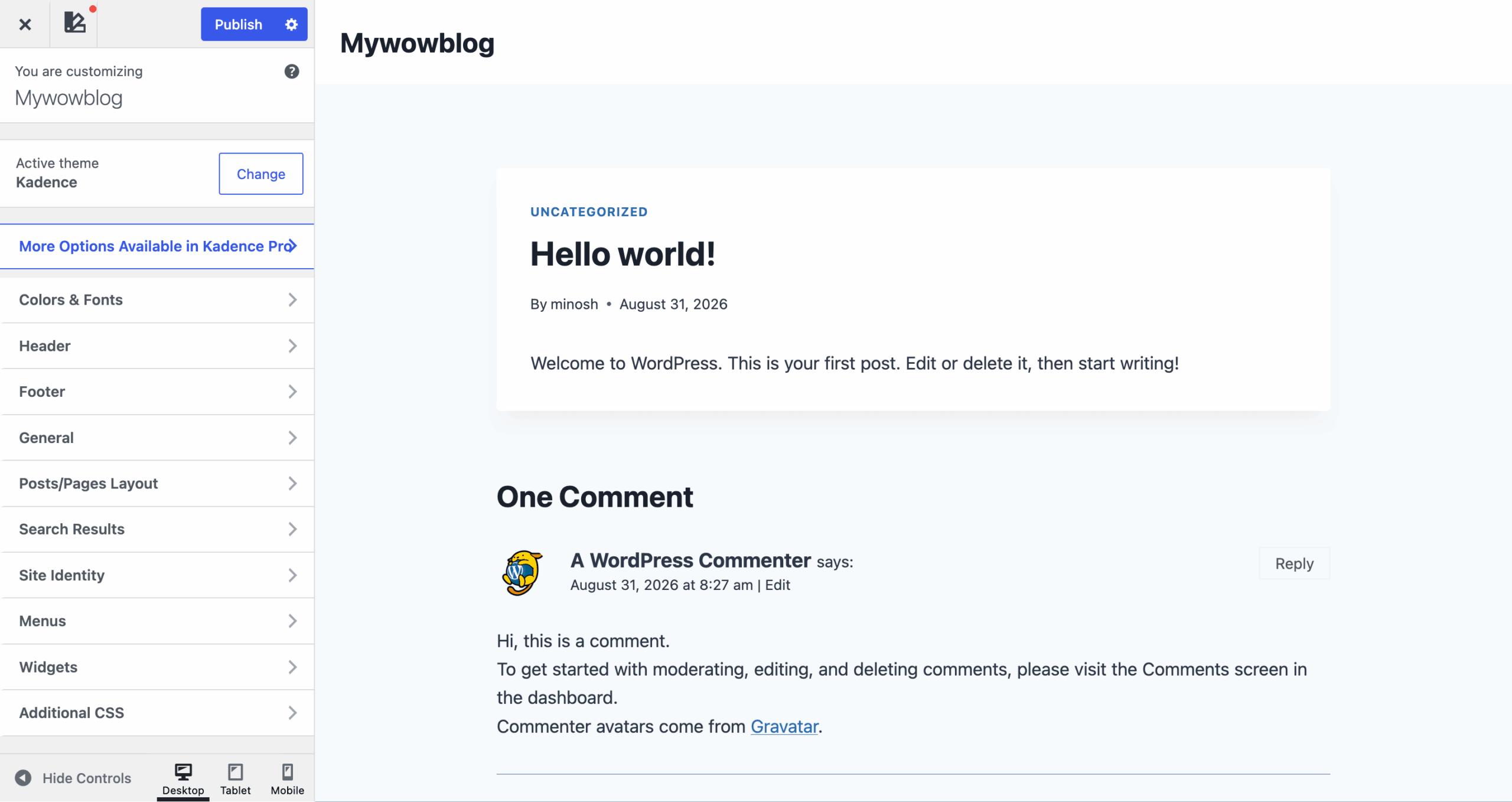
Task: Expand the Colors & Fonts section
Action: click(x=157, y=300)
